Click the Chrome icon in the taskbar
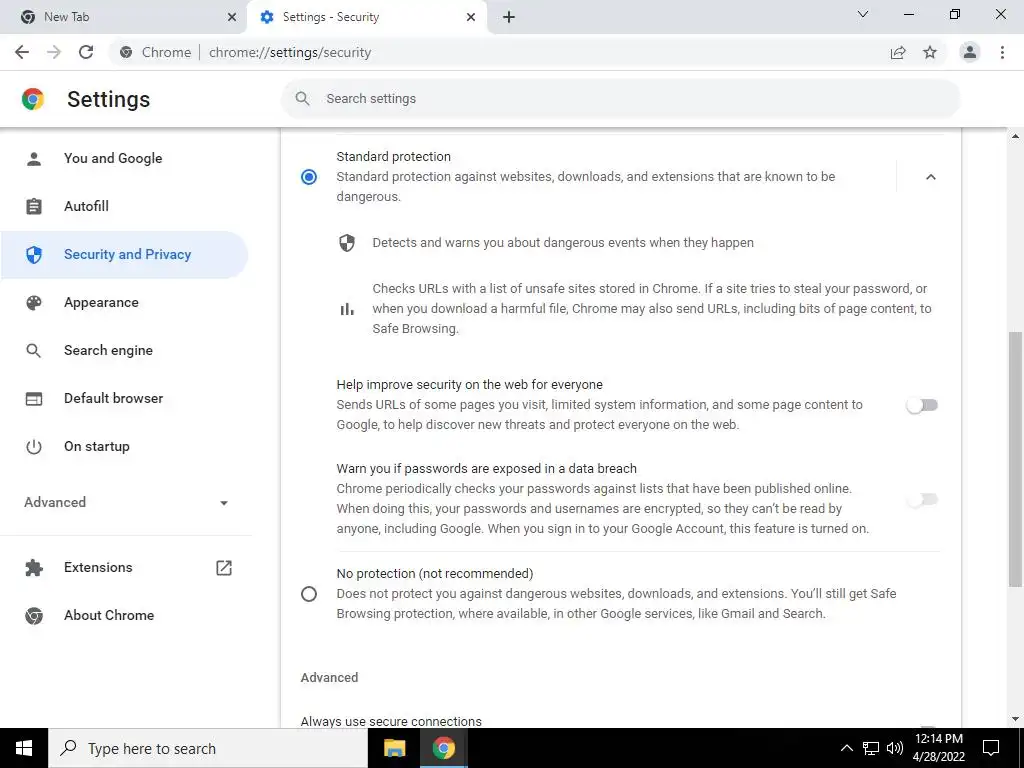This screenshot has width=1024, height=768. (443, 748)
